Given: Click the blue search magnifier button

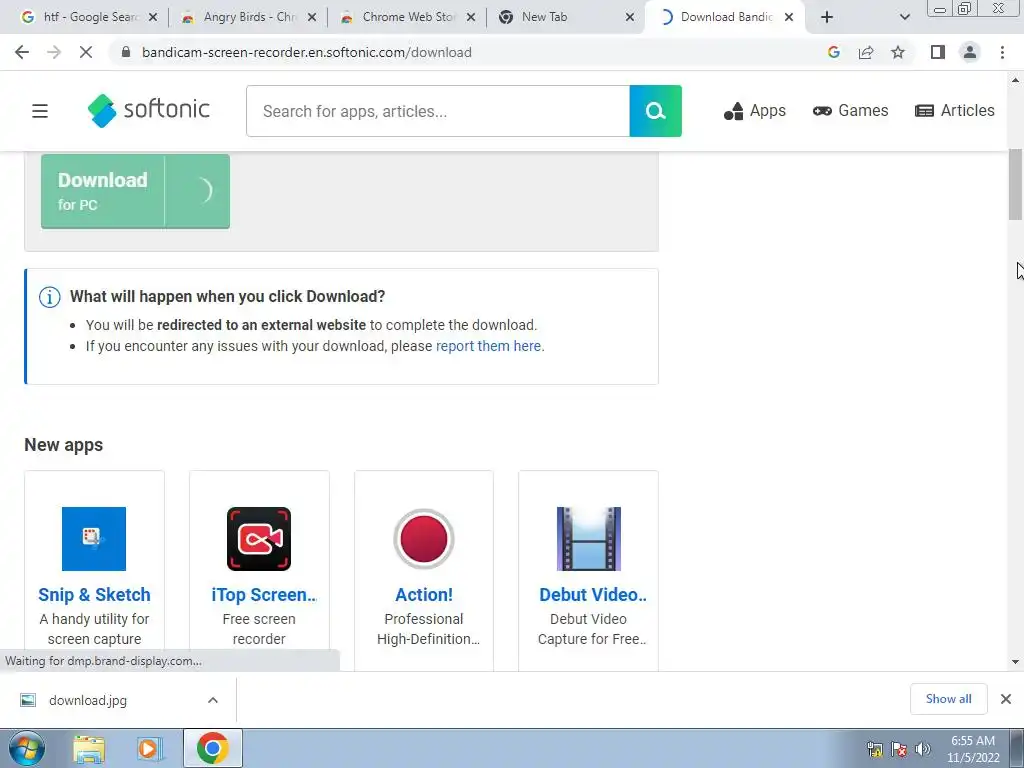Looking at the screenshot, I should (x=655, y=111).
